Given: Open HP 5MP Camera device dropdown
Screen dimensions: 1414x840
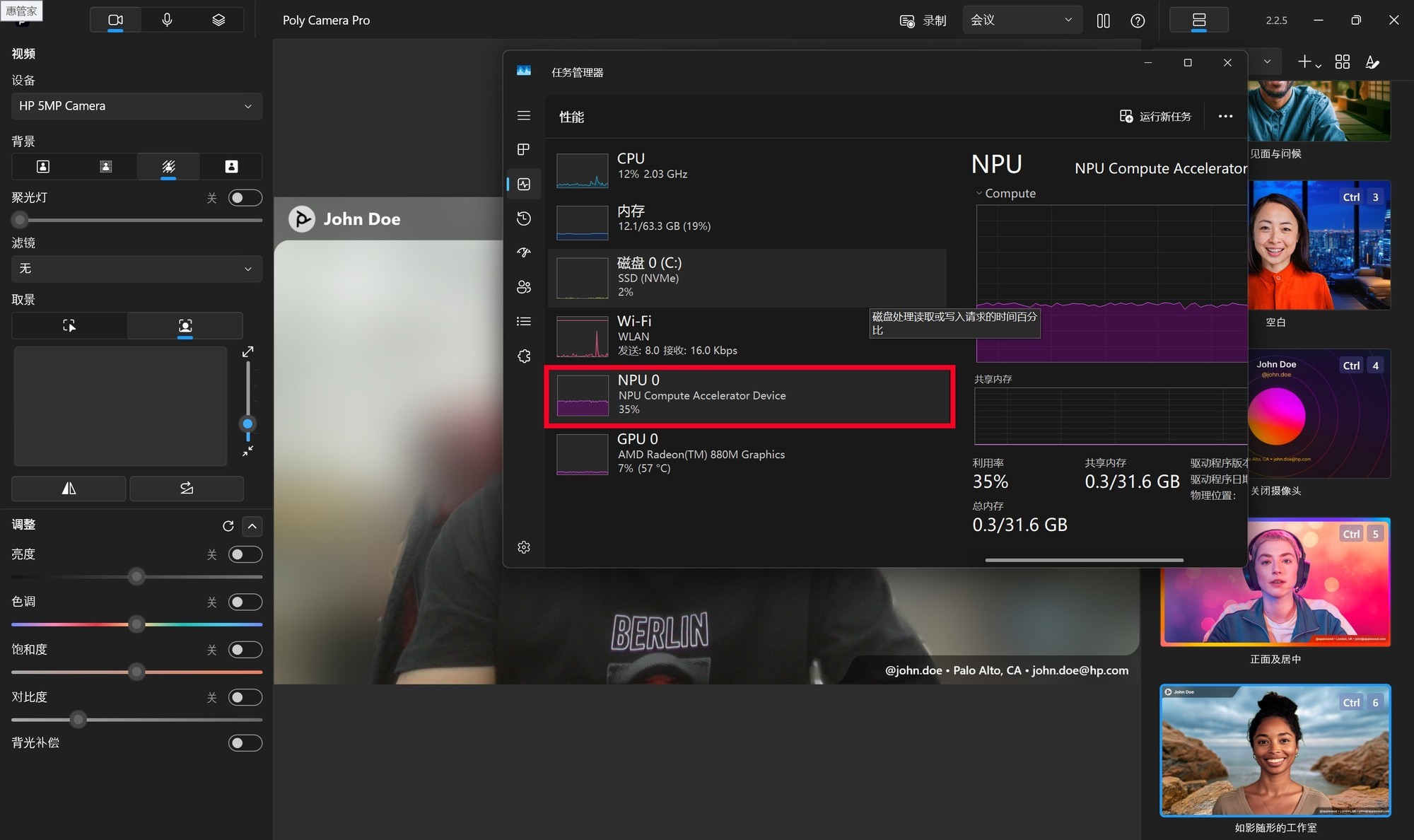Looking at the screenshot, I should point(136,106).
